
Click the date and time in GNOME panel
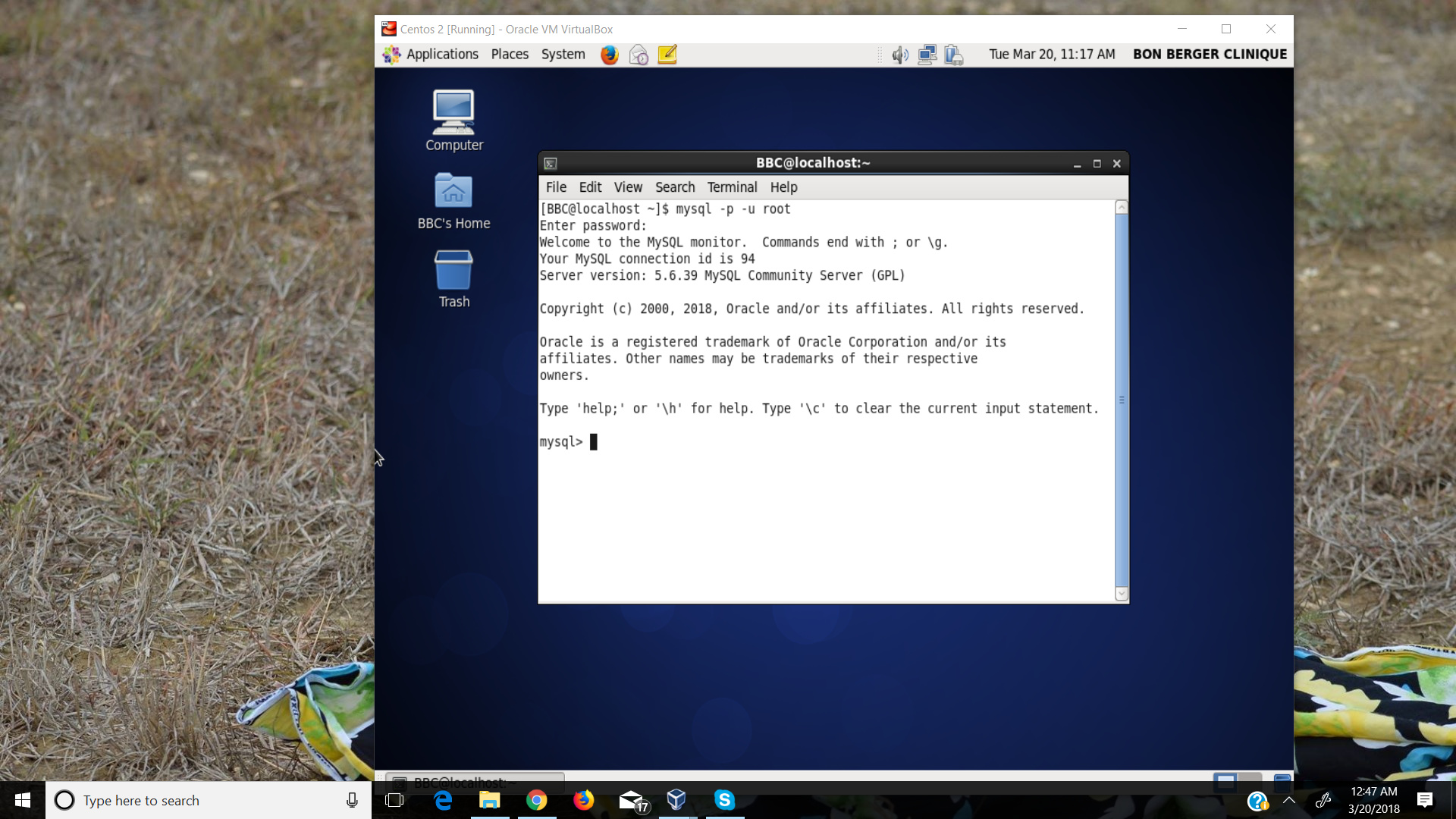click(1051, 55)
